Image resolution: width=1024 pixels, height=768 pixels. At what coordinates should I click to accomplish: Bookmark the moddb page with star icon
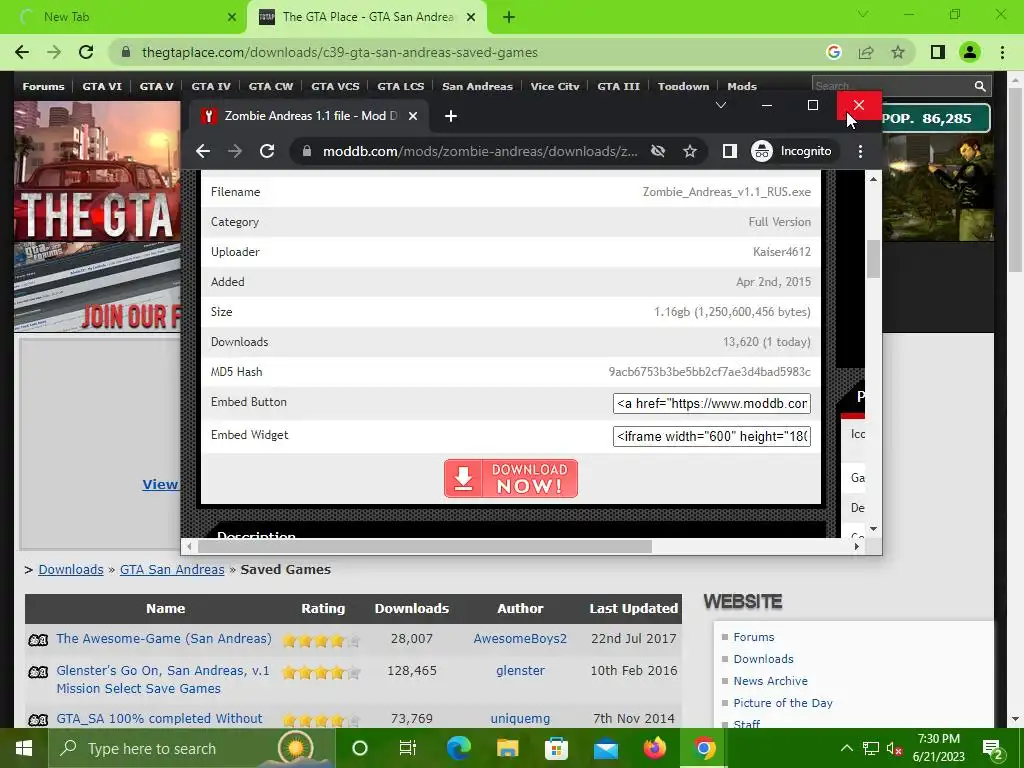[690, 152]
